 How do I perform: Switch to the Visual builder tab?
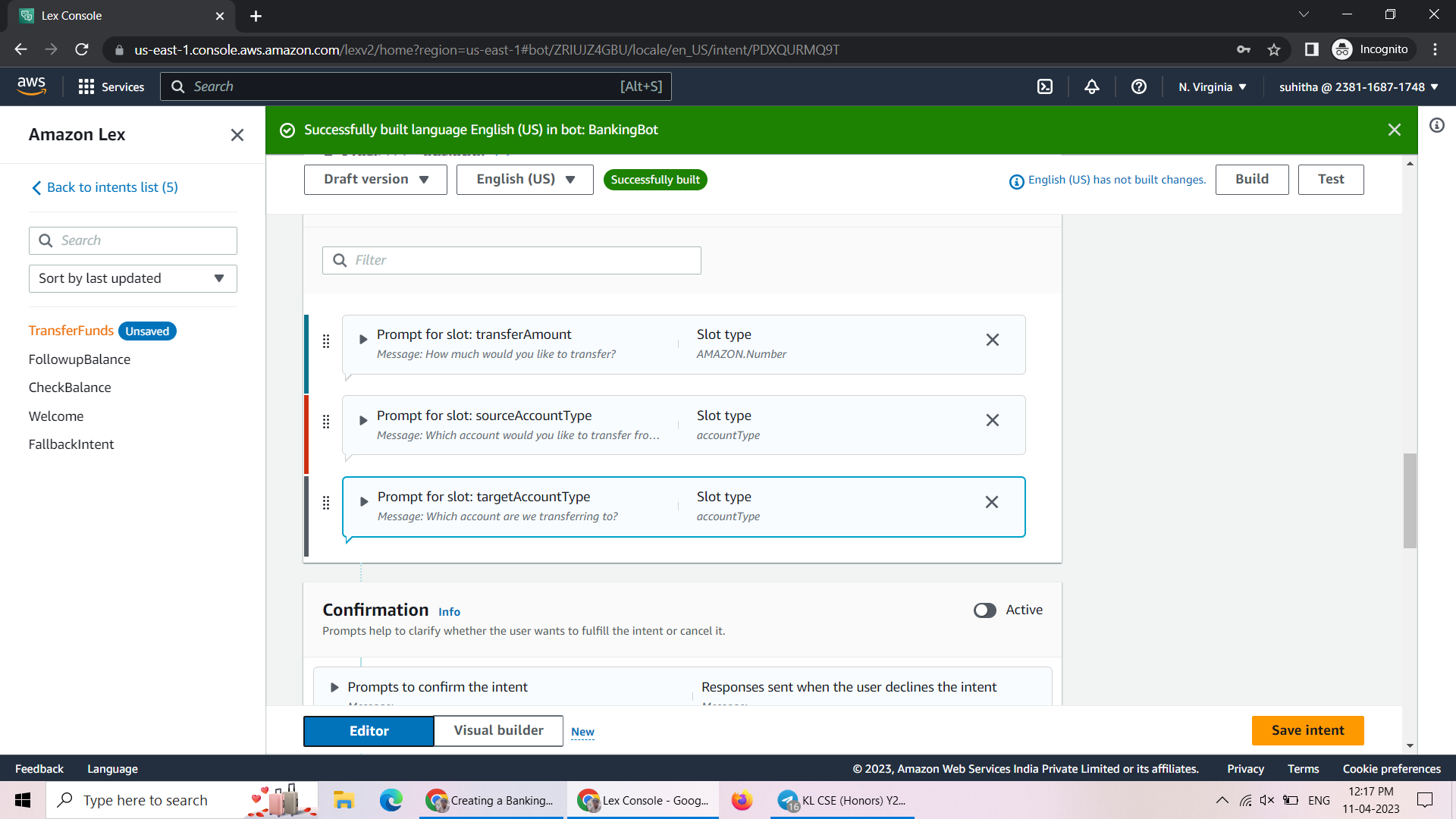497,730
